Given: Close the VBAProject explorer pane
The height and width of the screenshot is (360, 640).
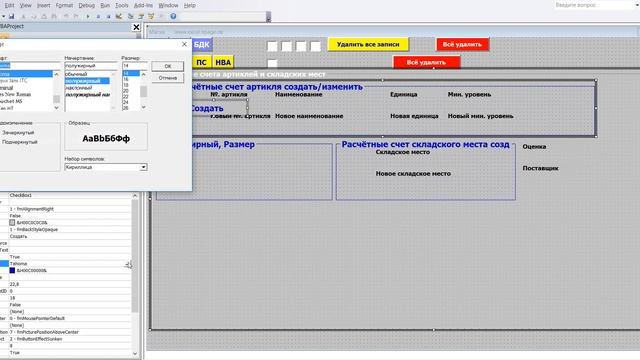Looking at the screenshot, I should coord(136,27).
